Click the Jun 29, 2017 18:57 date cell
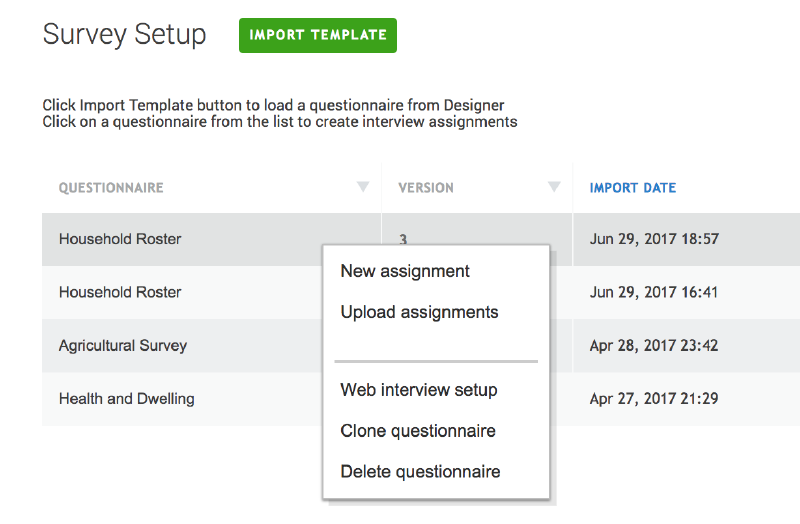 [x=654, y=240]
